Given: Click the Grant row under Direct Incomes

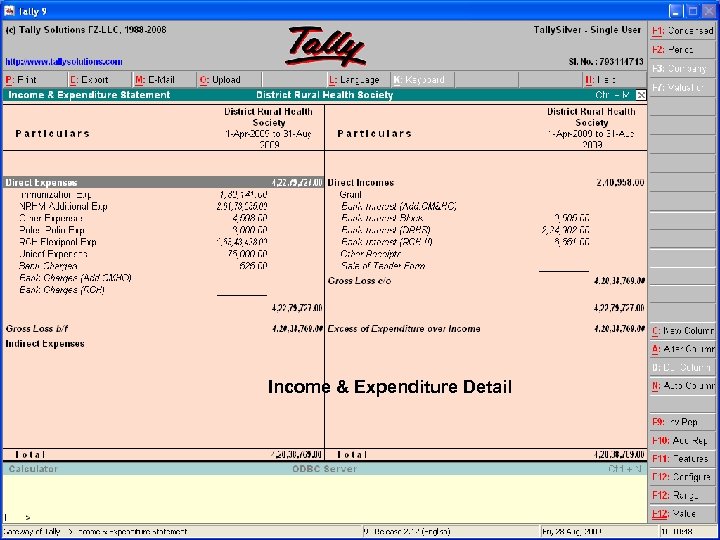Looking at the screenshot, I should 350,195.
